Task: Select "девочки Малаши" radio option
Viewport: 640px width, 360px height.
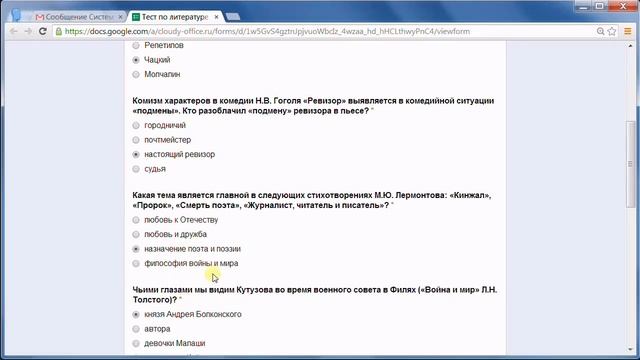Action: coord(136,343)
